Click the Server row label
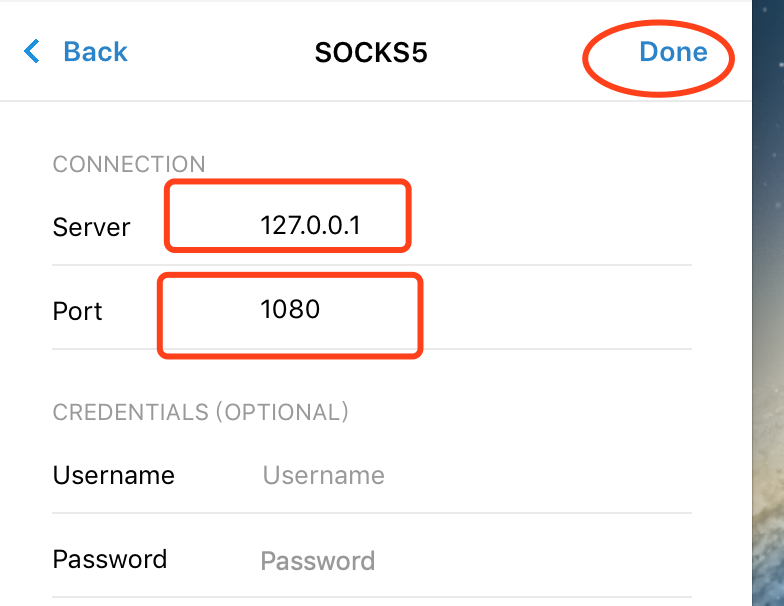The height and width of the screenshot is (606, 784). pos(91,228)
